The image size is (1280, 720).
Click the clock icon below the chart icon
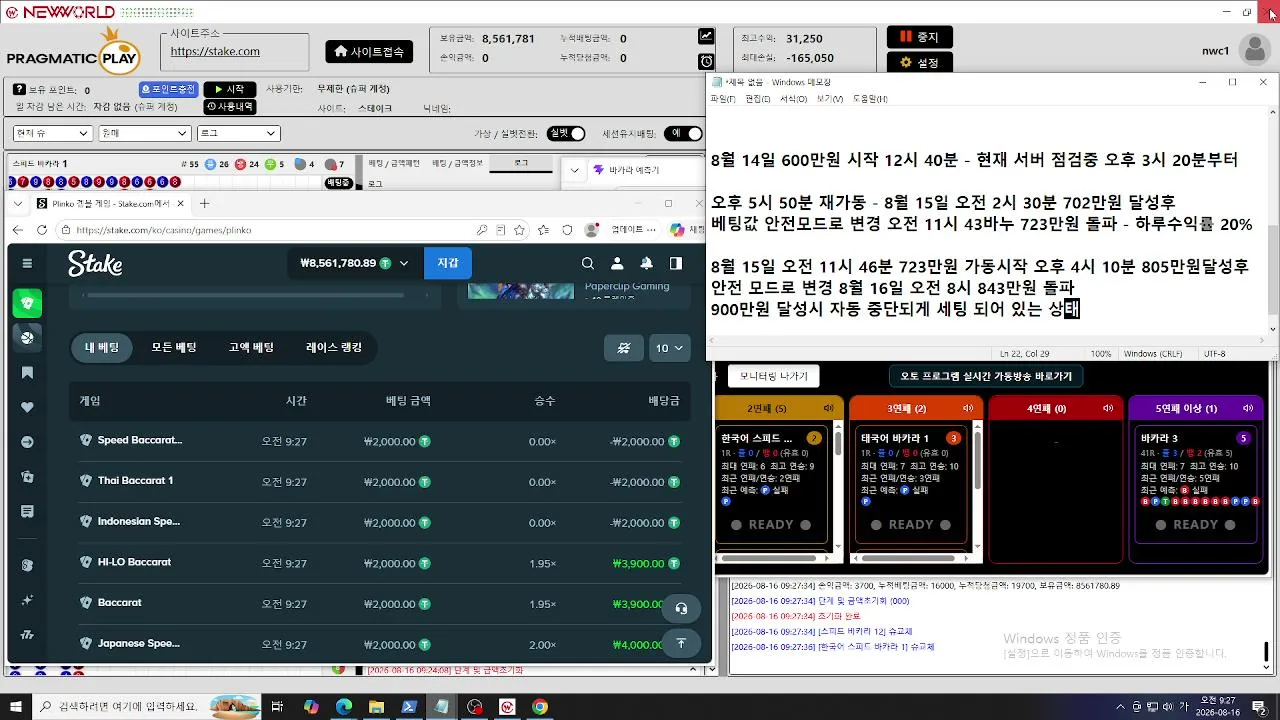click(706, 61)
